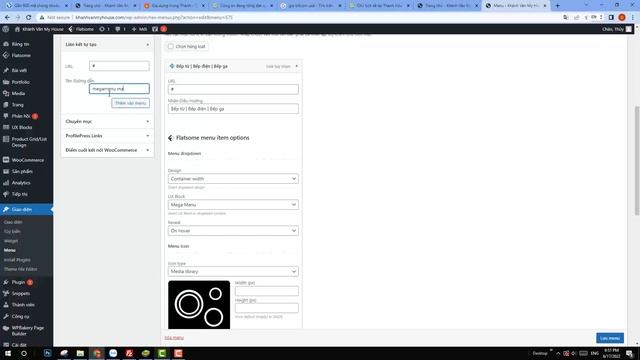The image size is (640, 360).
Task: Open the notifications center in tray
Action: click(x=630, y=353)
